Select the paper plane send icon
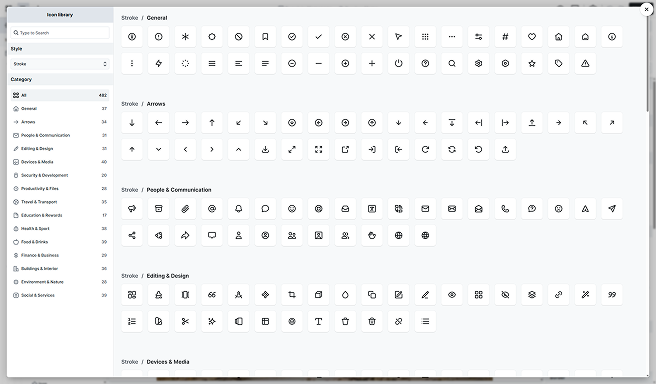The image size is (656, 384). 612,209
